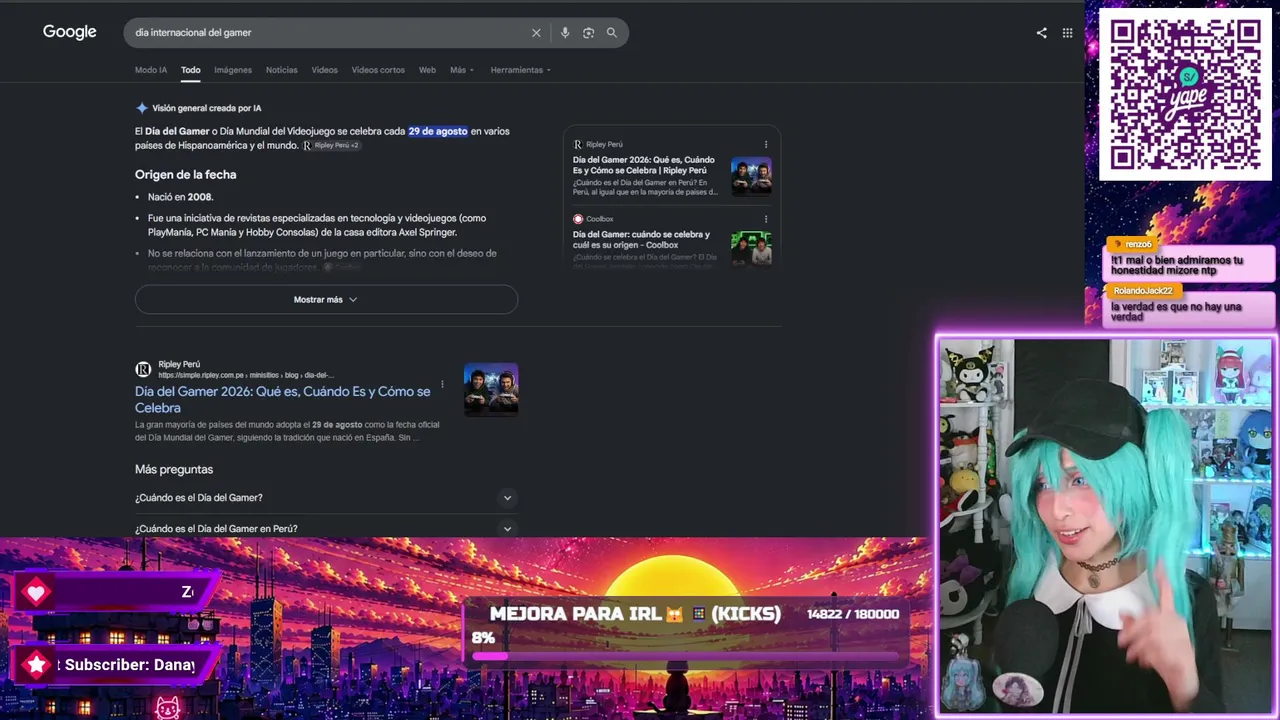Click chat message "admiramos tu honestidad mizore ntp"
1280x720 pixels.
1177,265
